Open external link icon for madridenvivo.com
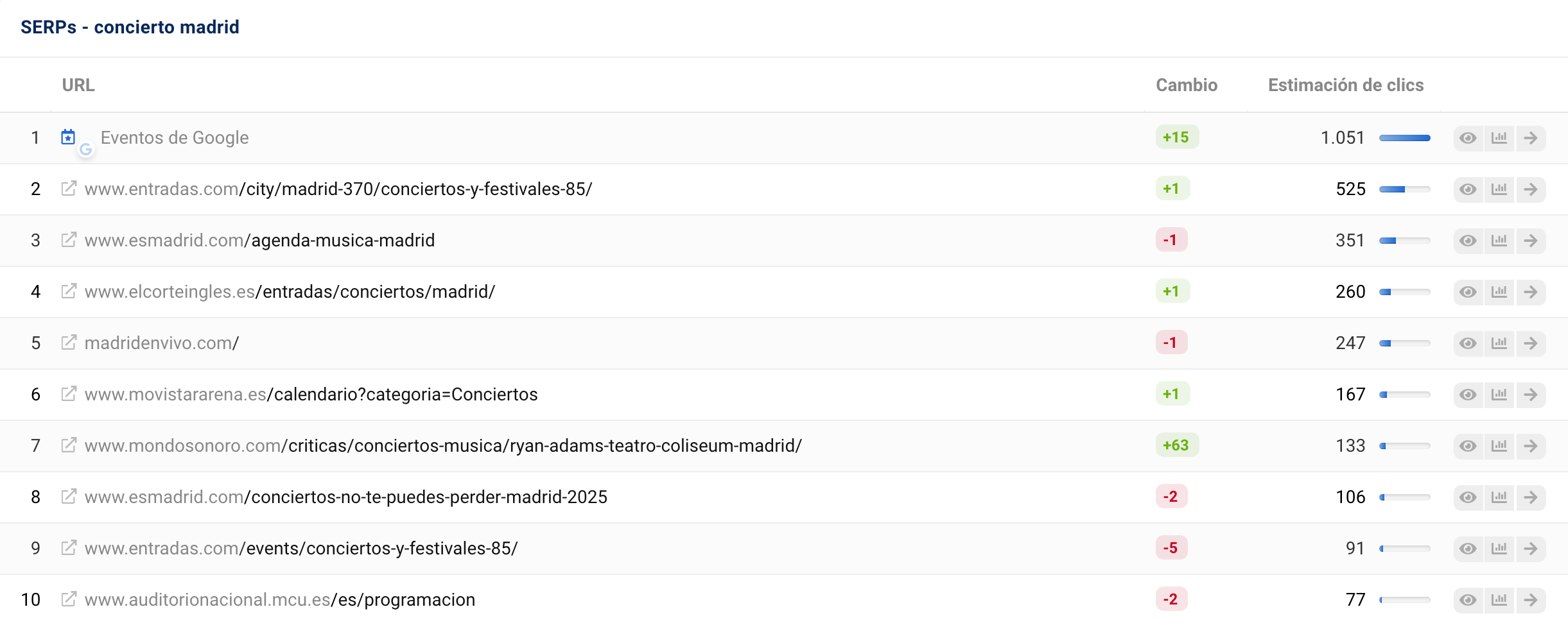The height and width of the screenshot is (625, 1568). pyautogui.click(x=69, y=343)
